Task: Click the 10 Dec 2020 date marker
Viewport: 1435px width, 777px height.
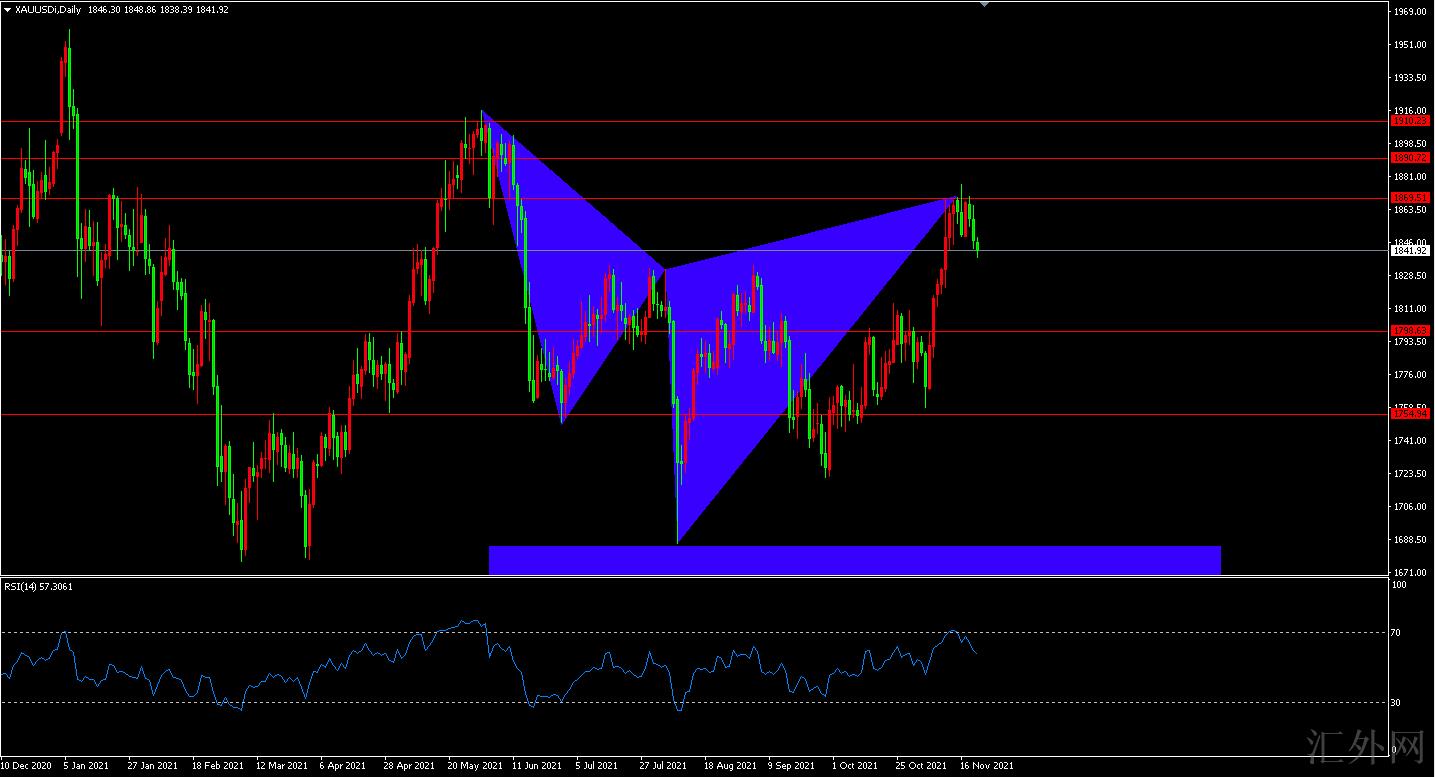Action: pos(26,766)
